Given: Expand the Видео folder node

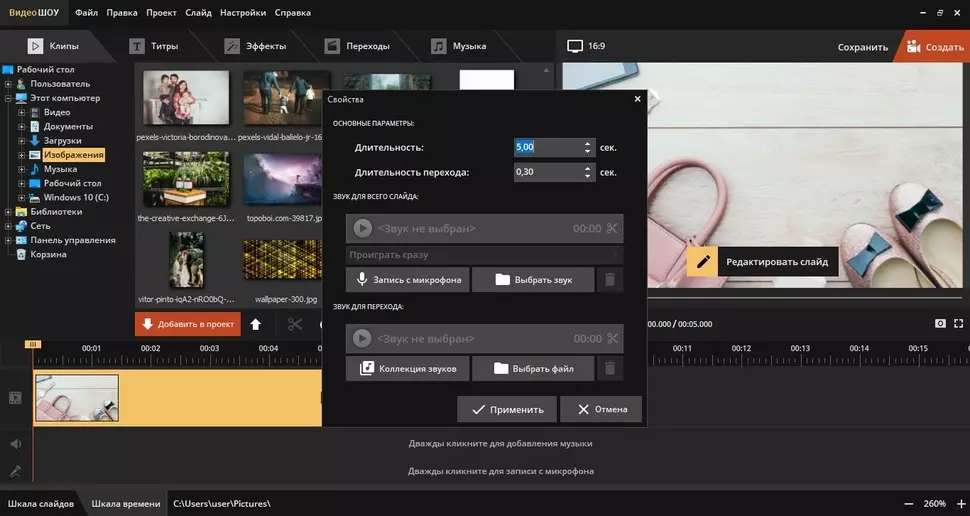Looking at the screenshot, I should (22, 113).
